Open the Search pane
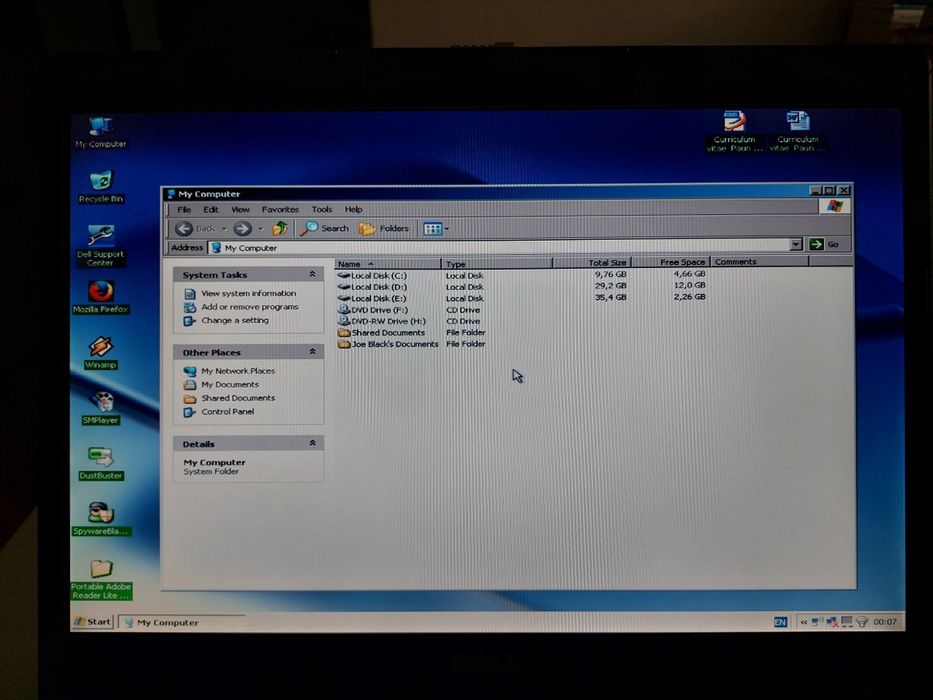 coord(324,229)
